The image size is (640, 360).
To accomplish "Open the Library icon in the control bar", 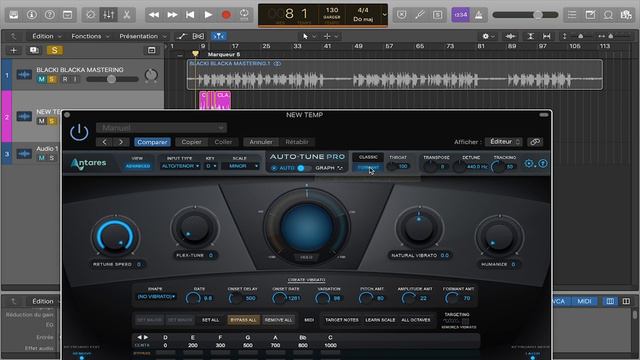I will tap(13, 15).
